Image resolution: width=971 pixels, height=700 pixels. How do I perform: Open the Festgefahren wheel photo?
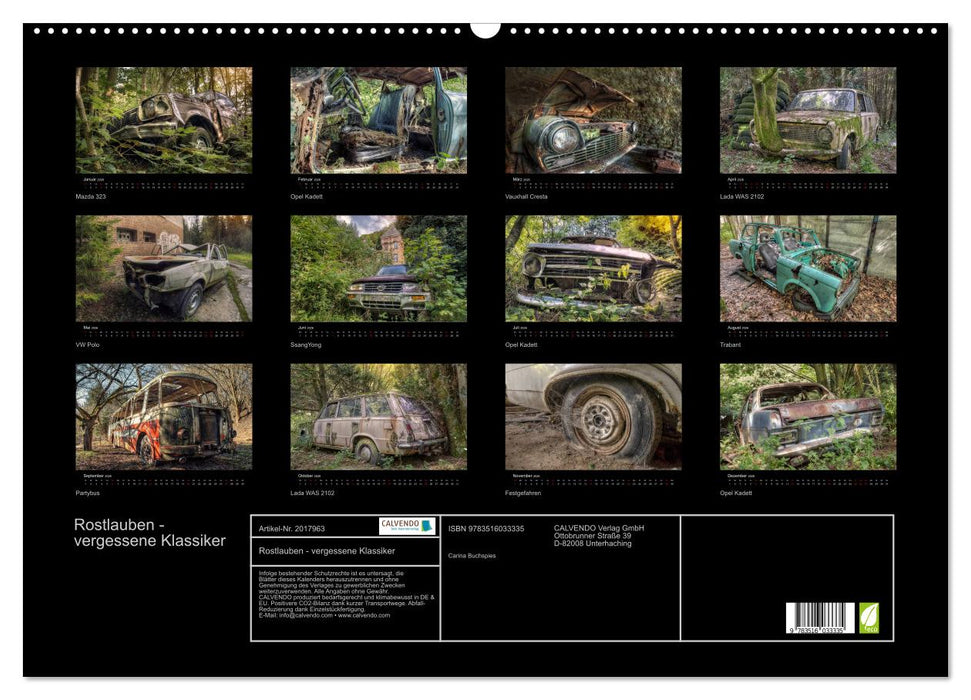593,416
